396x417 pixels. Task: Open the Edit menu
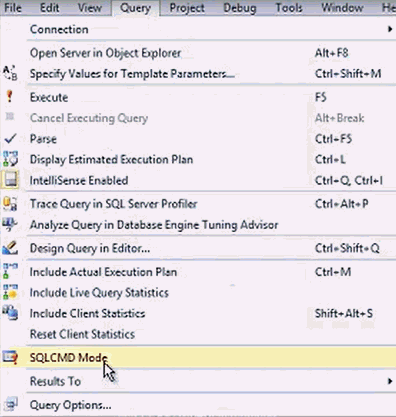pyautogui.click(x=49, y=7)
